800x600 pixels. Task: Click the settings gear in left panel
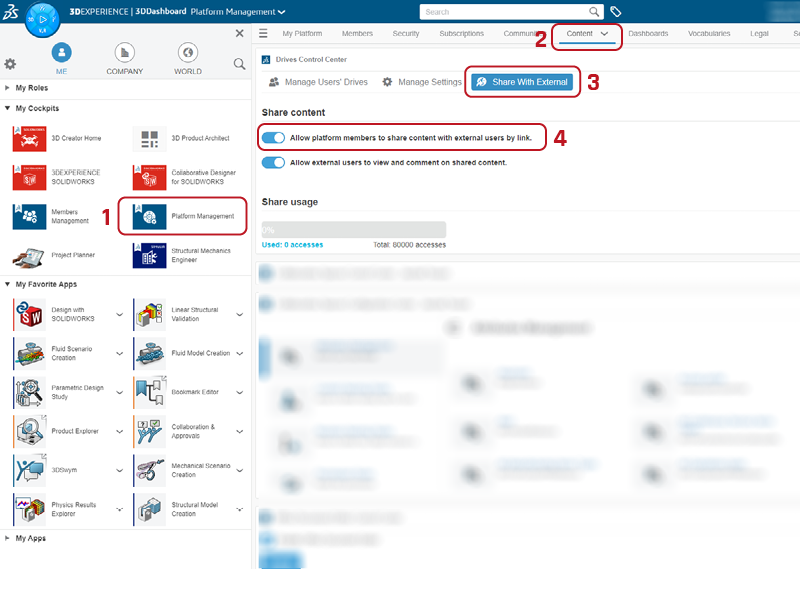[11, 64]
